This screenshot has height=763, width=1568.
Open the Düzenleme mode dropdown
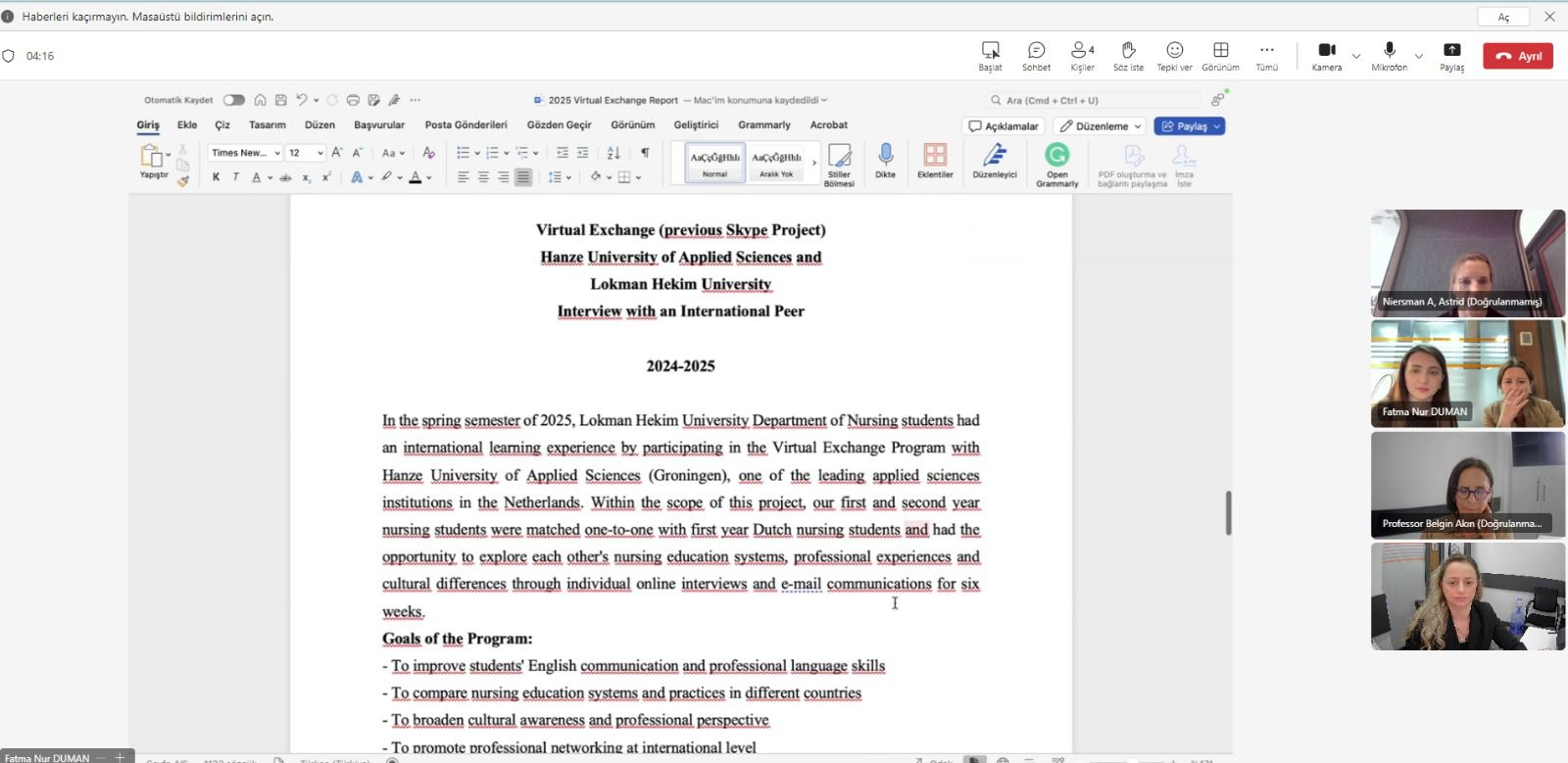pyautogui.click(x=1101, y=126)
